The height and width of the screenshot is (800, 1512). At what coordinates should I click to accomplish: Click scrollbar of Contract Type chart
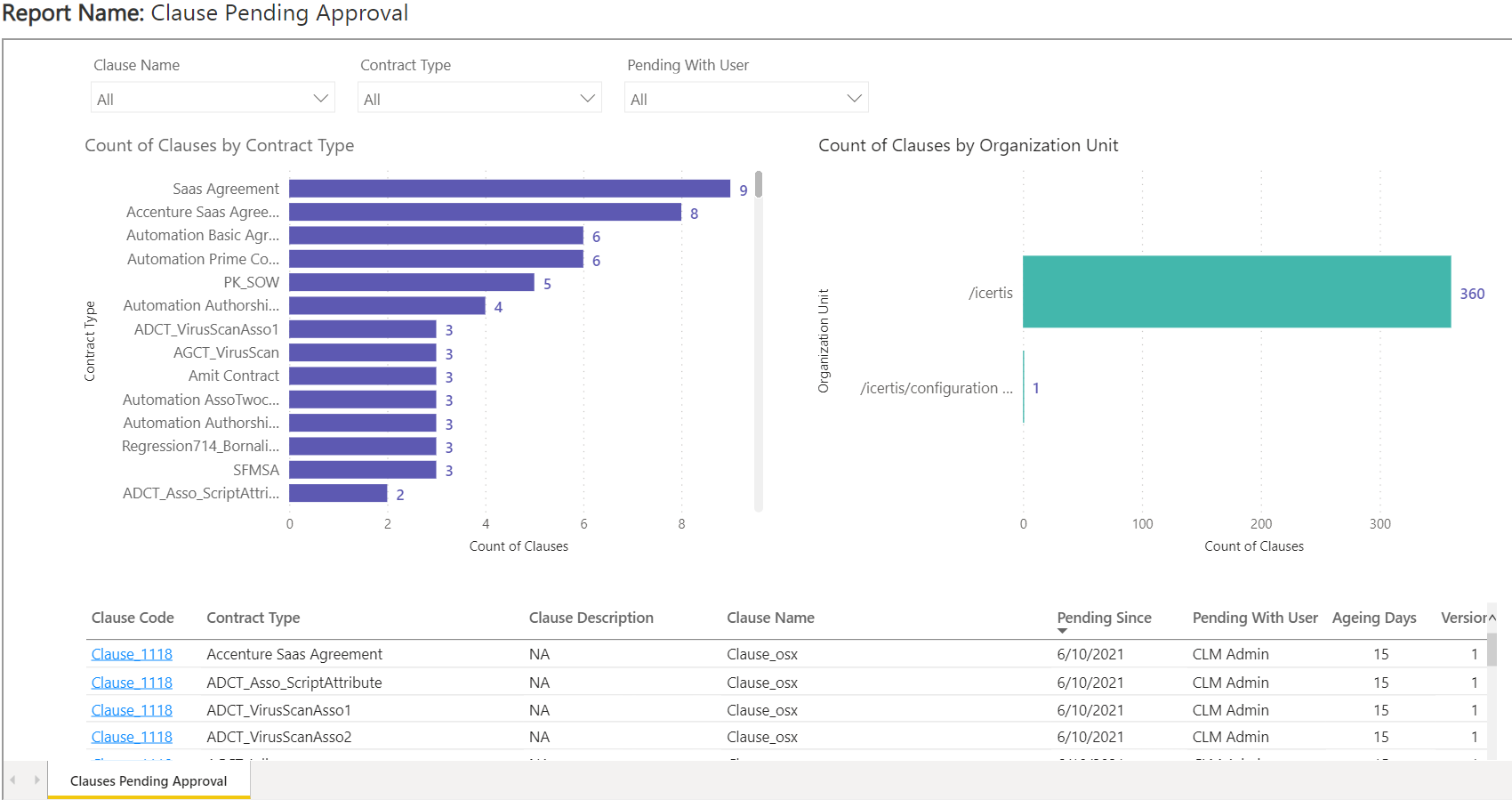(x=759, y=185)
